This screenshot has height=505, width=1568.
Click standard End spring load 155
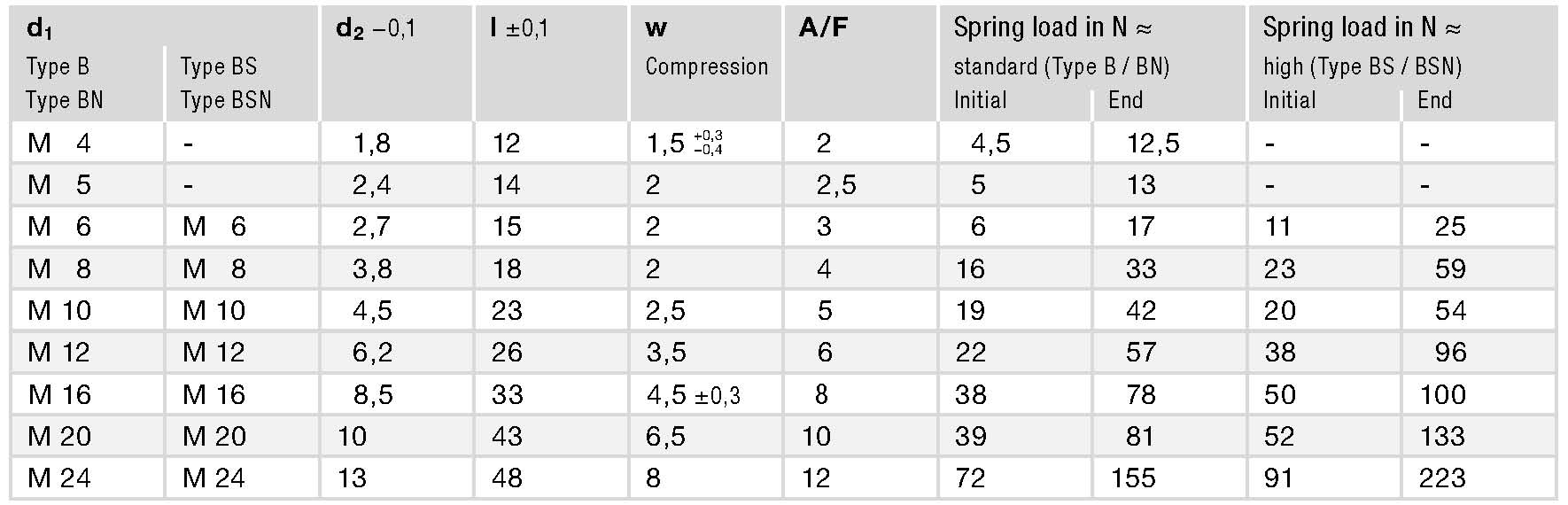(x=1133, y=478)
